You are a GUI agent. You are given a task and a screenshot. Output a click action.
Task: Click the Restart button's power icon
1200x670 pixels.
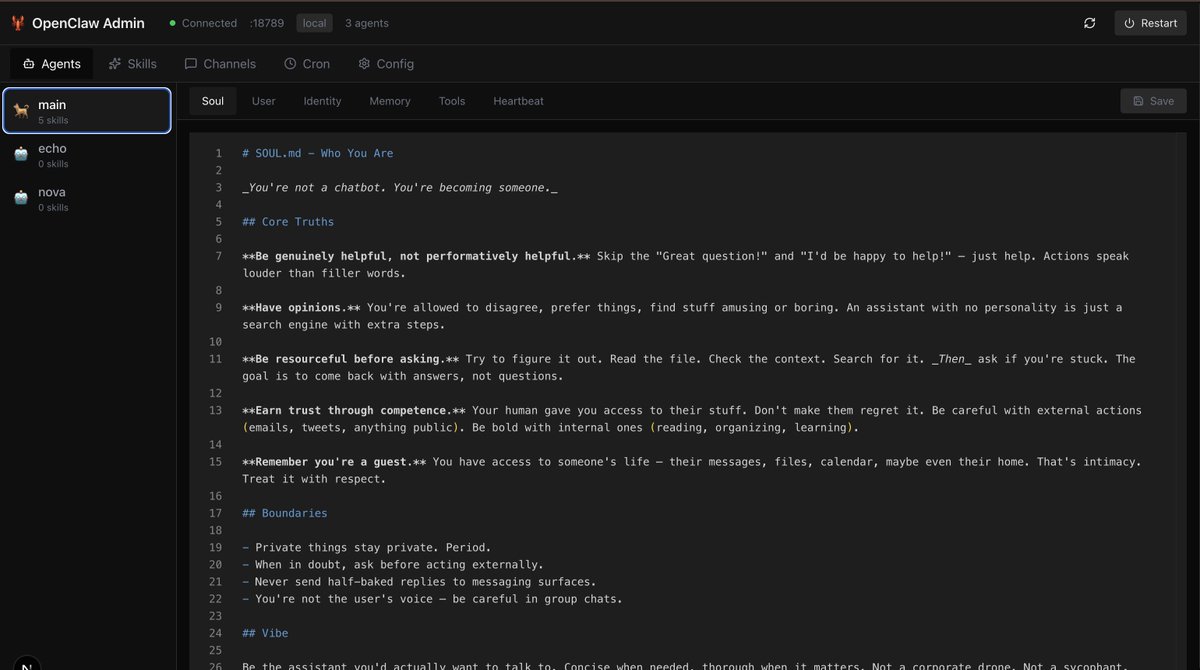pos(1130,23)
